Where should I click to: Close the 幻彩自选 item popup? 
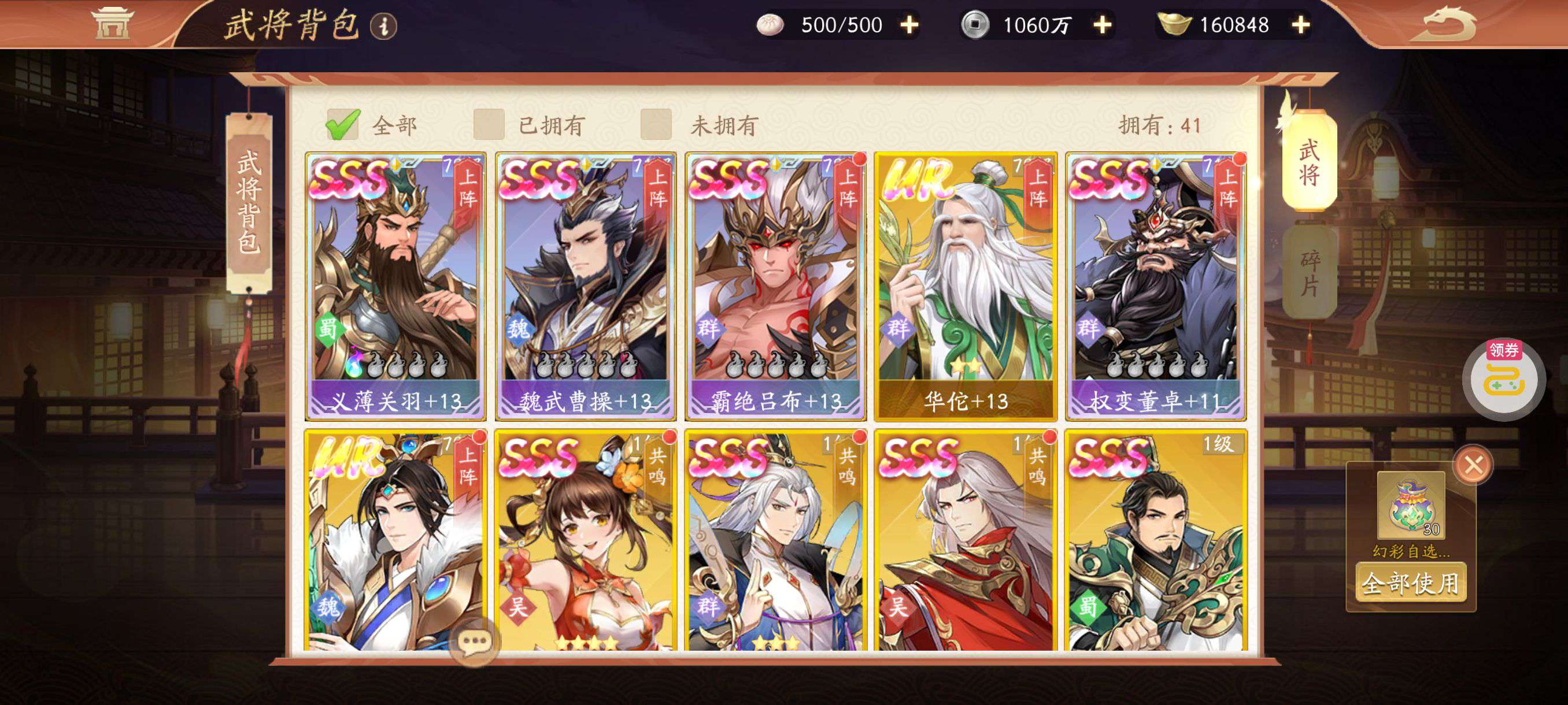pyautogui.click(x=1473, y=465)
